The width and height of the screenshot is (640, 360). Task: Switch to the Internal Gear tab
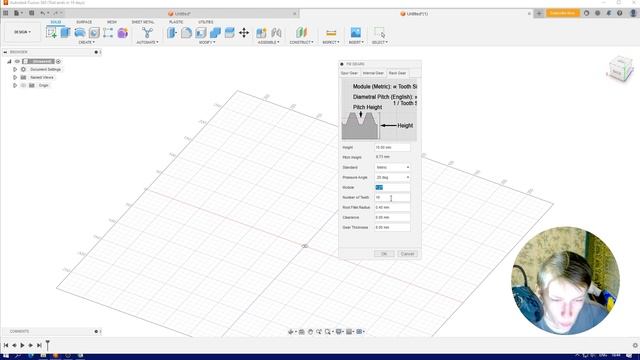point(373,73)
